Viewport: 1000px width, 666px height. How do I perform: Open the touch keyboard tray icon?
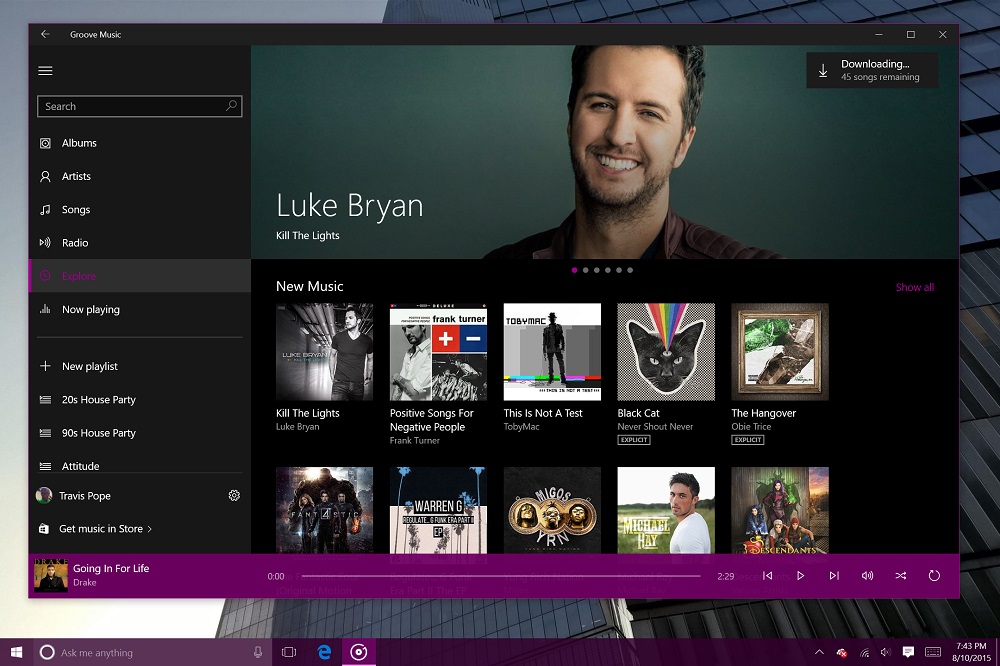click(x=933, y=652)
